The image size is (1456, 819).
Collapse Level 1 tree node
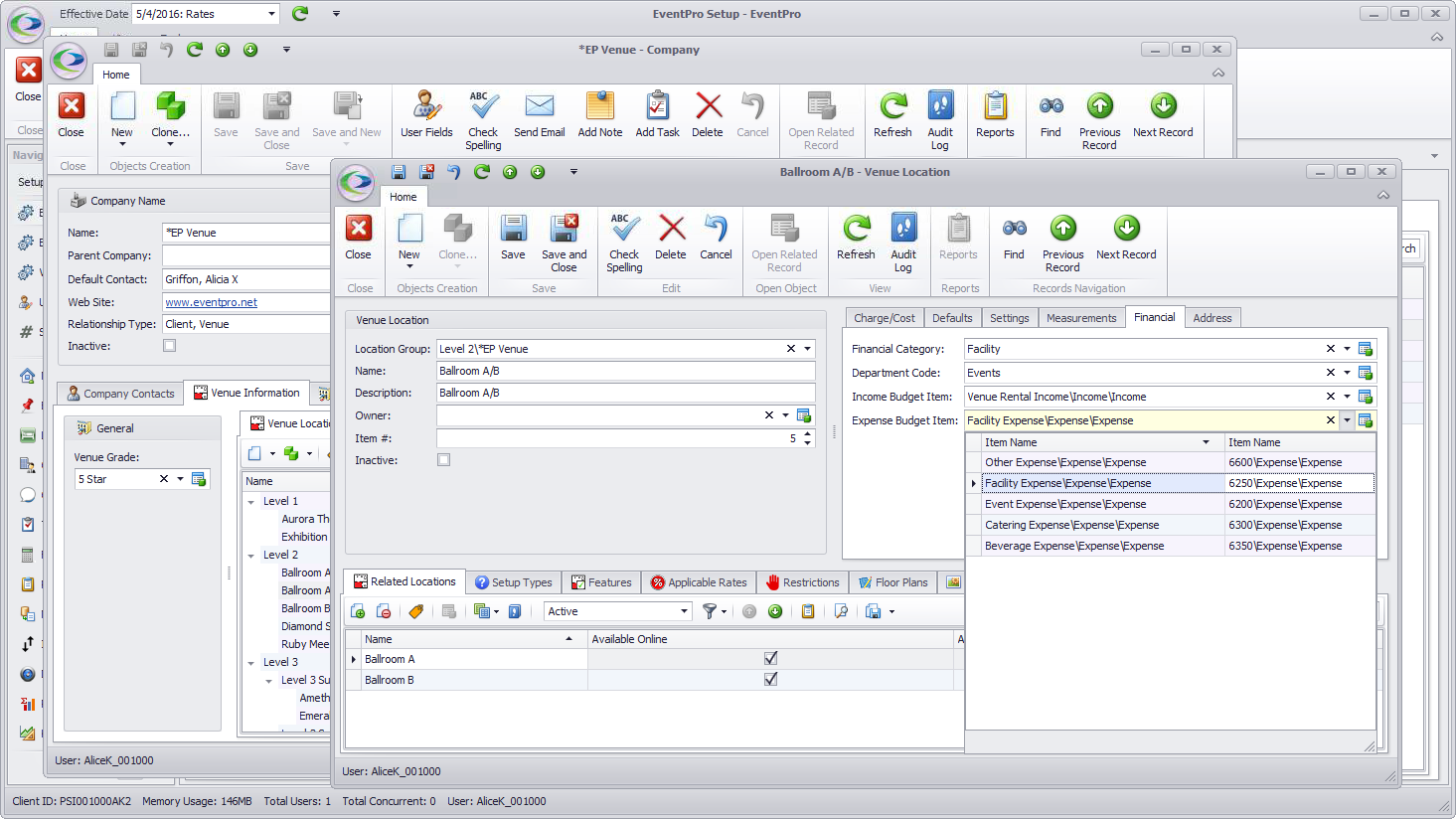click(x=251, y=502)
